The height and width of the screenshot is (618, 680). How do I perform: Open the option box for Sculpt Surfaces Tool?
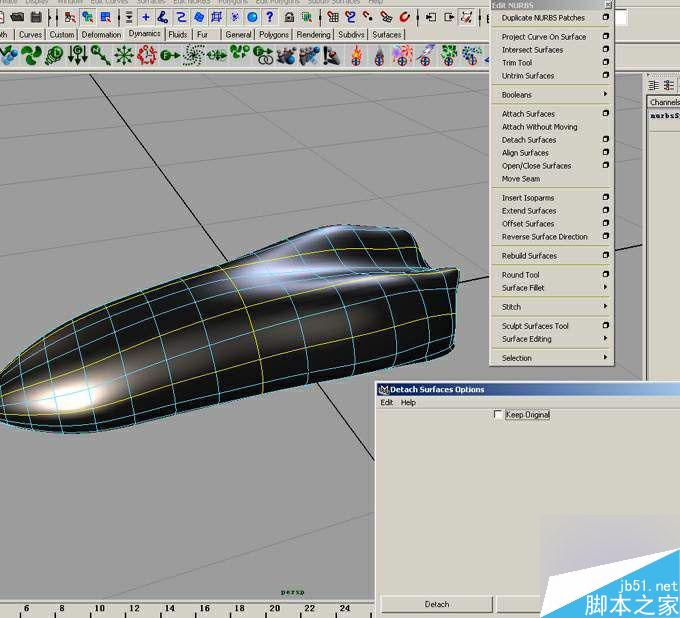click(606, 325)
